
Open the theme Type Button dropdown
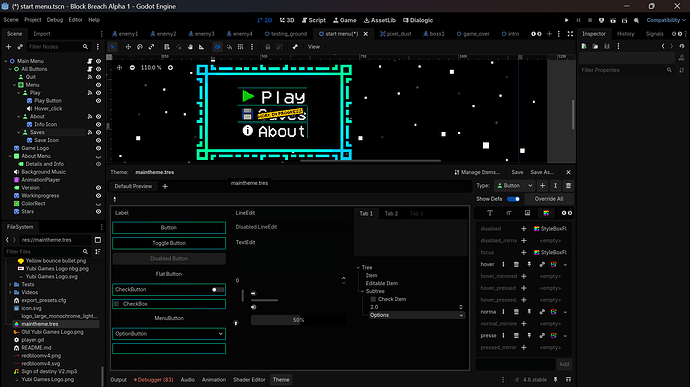514,186
